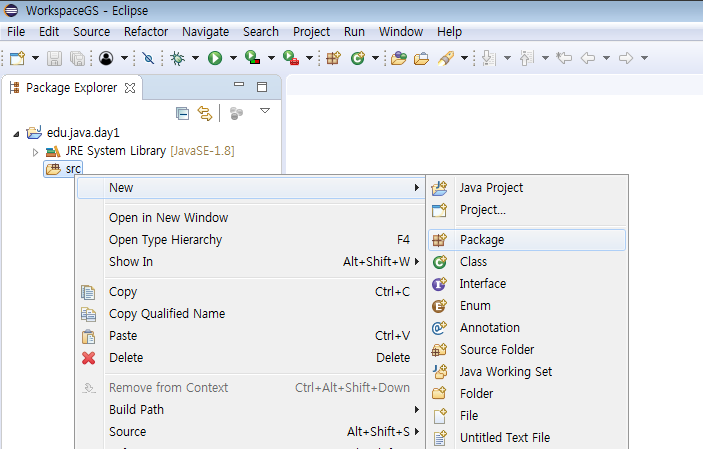Create a new Java Project
703x449 pixels.
click(x=527, y=188)
